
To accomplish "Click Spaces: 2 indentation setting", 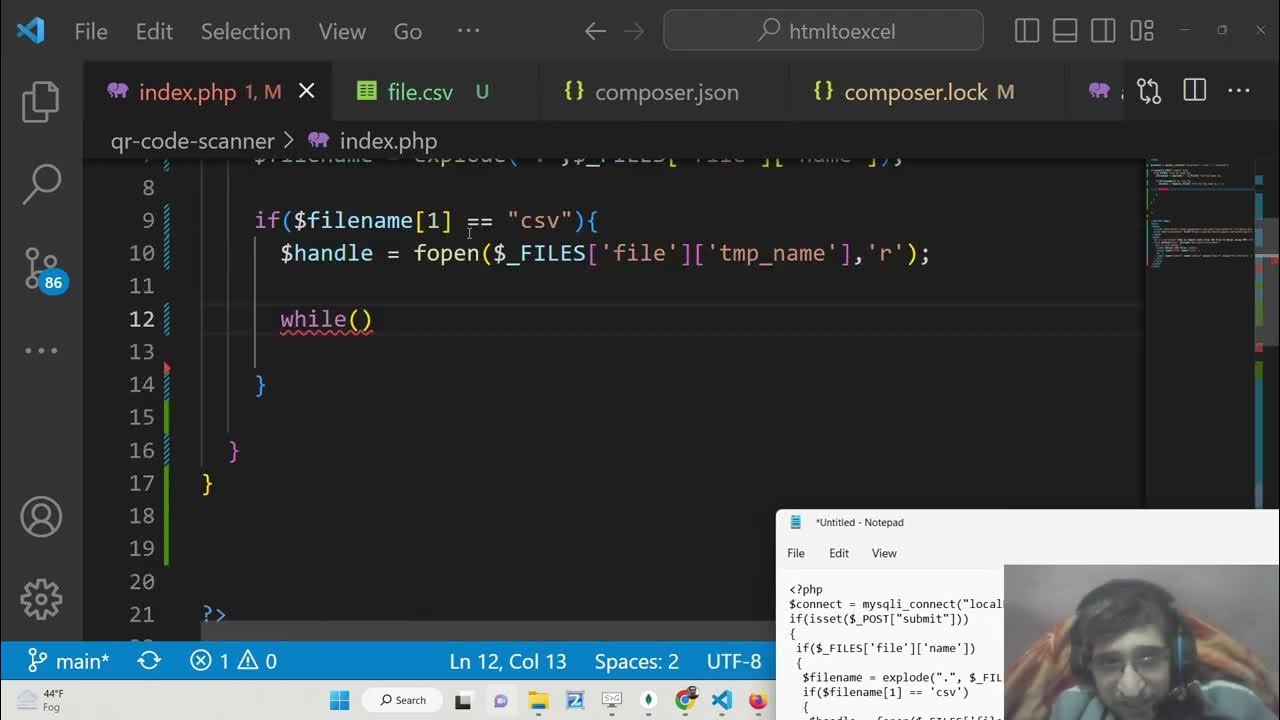I will point(636,661).
